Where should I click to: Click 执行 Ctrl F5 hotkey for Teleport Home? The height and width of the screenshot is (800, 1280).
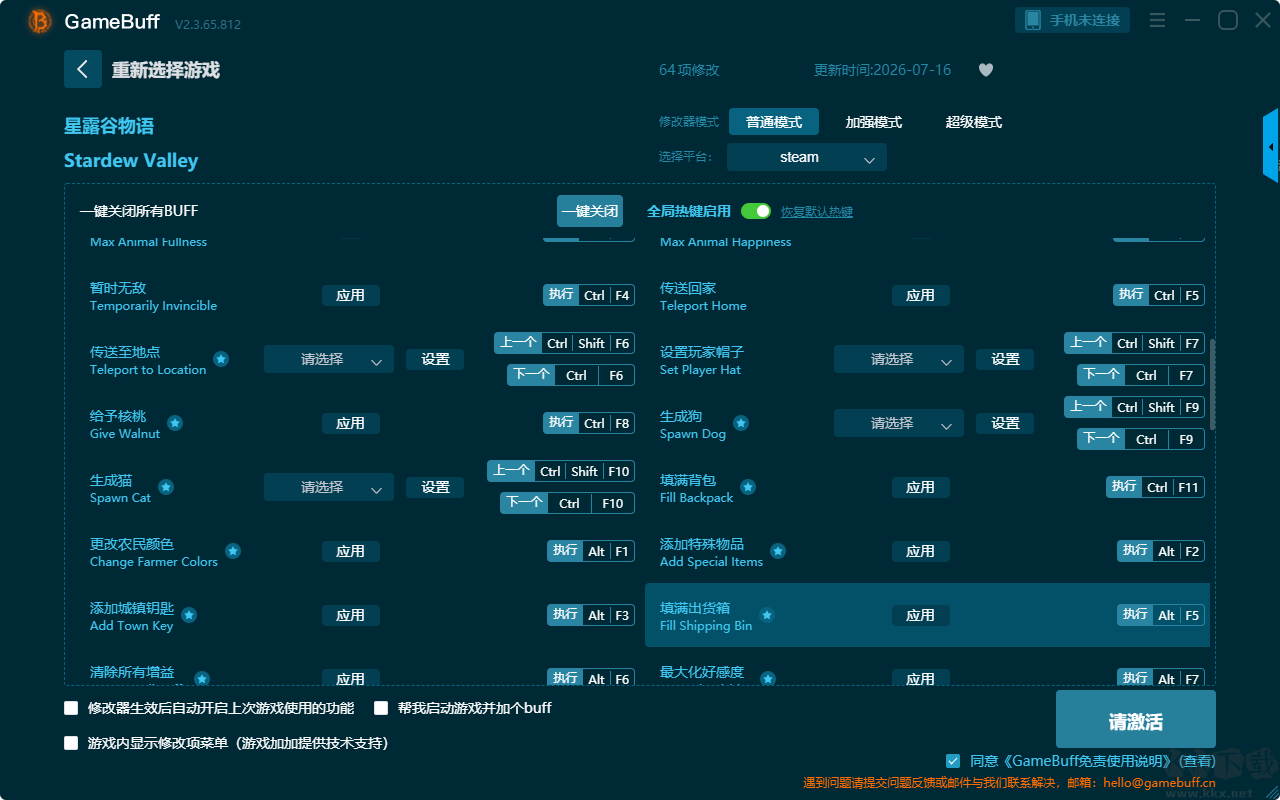click(x=1159, y=295)
